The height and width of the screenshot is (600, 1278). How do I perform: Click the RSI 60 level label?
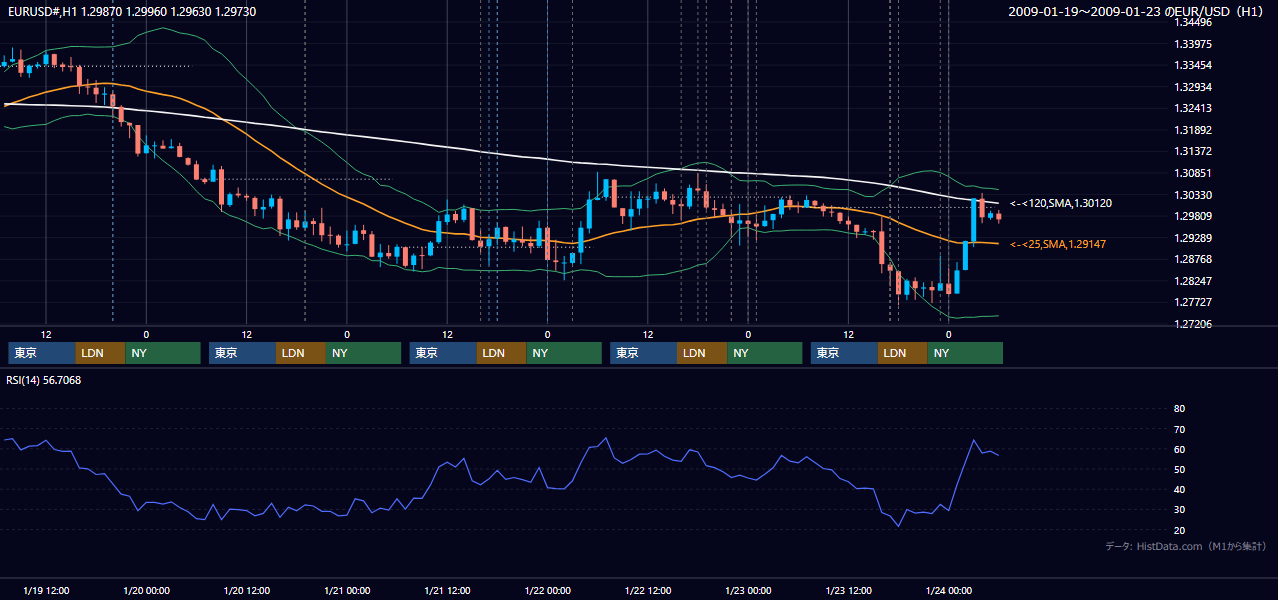pos(1179,449)
